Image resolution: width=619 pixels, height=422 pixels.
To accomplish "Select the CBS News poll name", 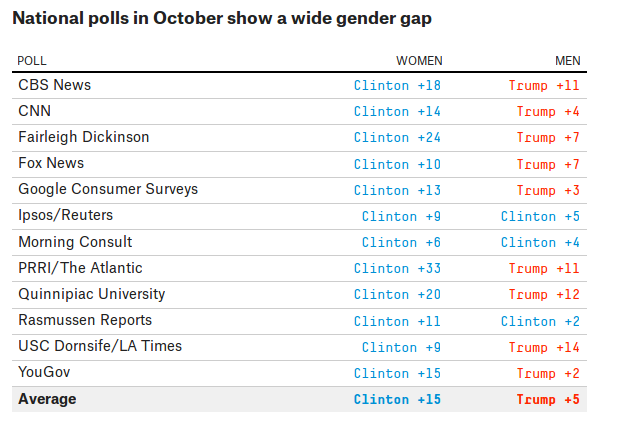I will [54, 85].
